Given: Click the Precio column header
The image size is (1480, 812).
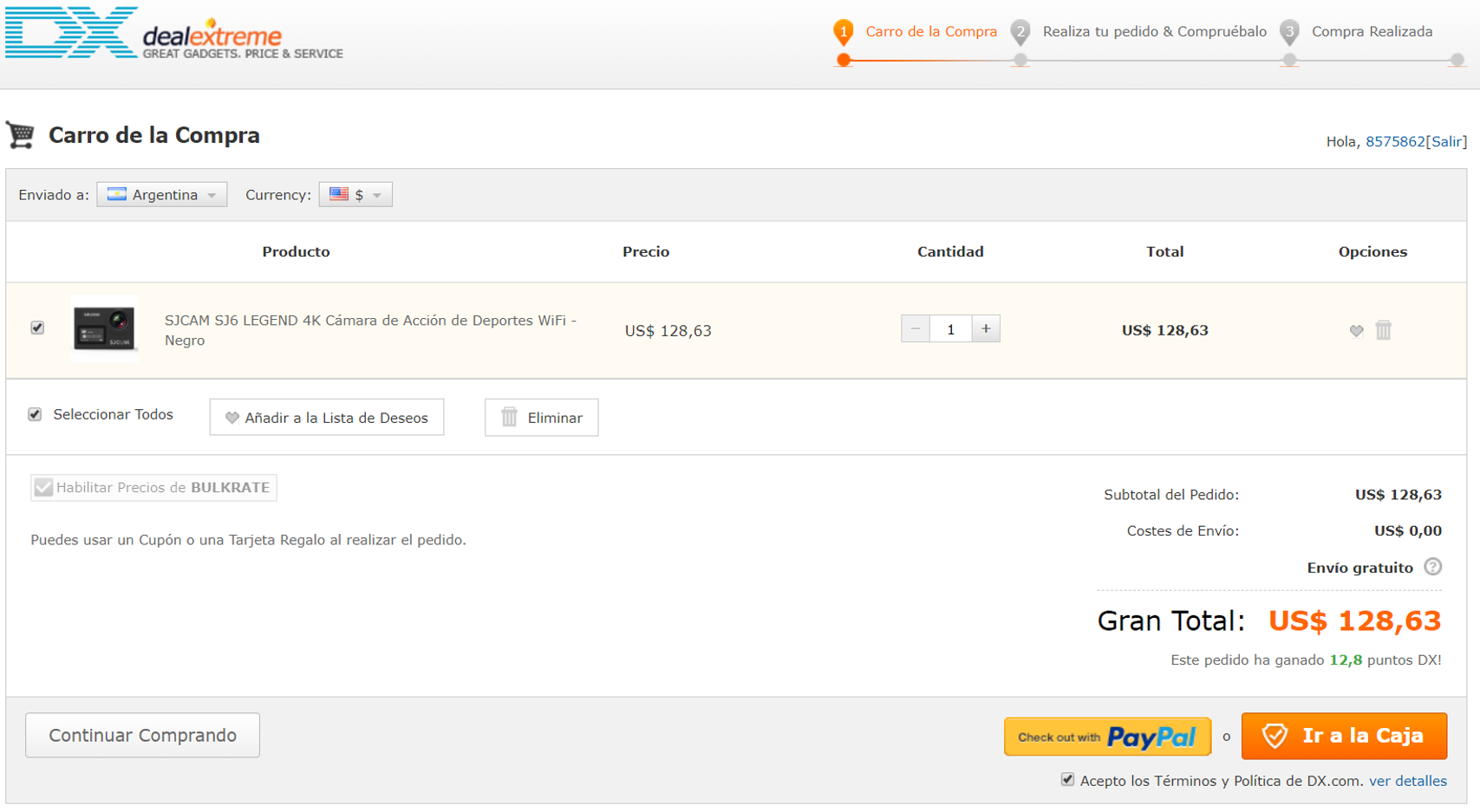Looking at the screenshot, I should pos(646,252).
